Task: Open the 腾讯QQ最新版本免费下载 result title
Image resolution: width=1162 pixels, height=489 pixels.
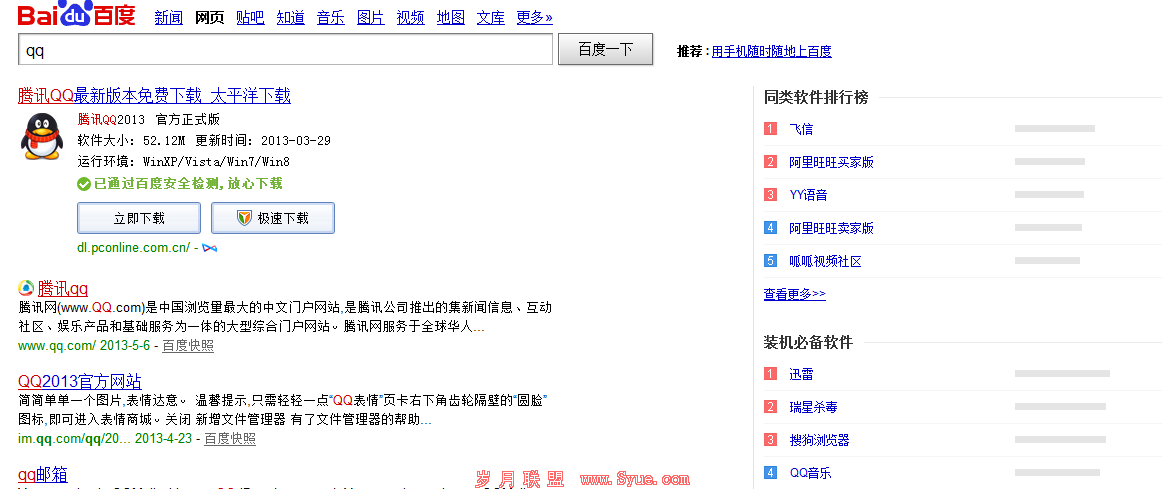Action: click(154, 96)
